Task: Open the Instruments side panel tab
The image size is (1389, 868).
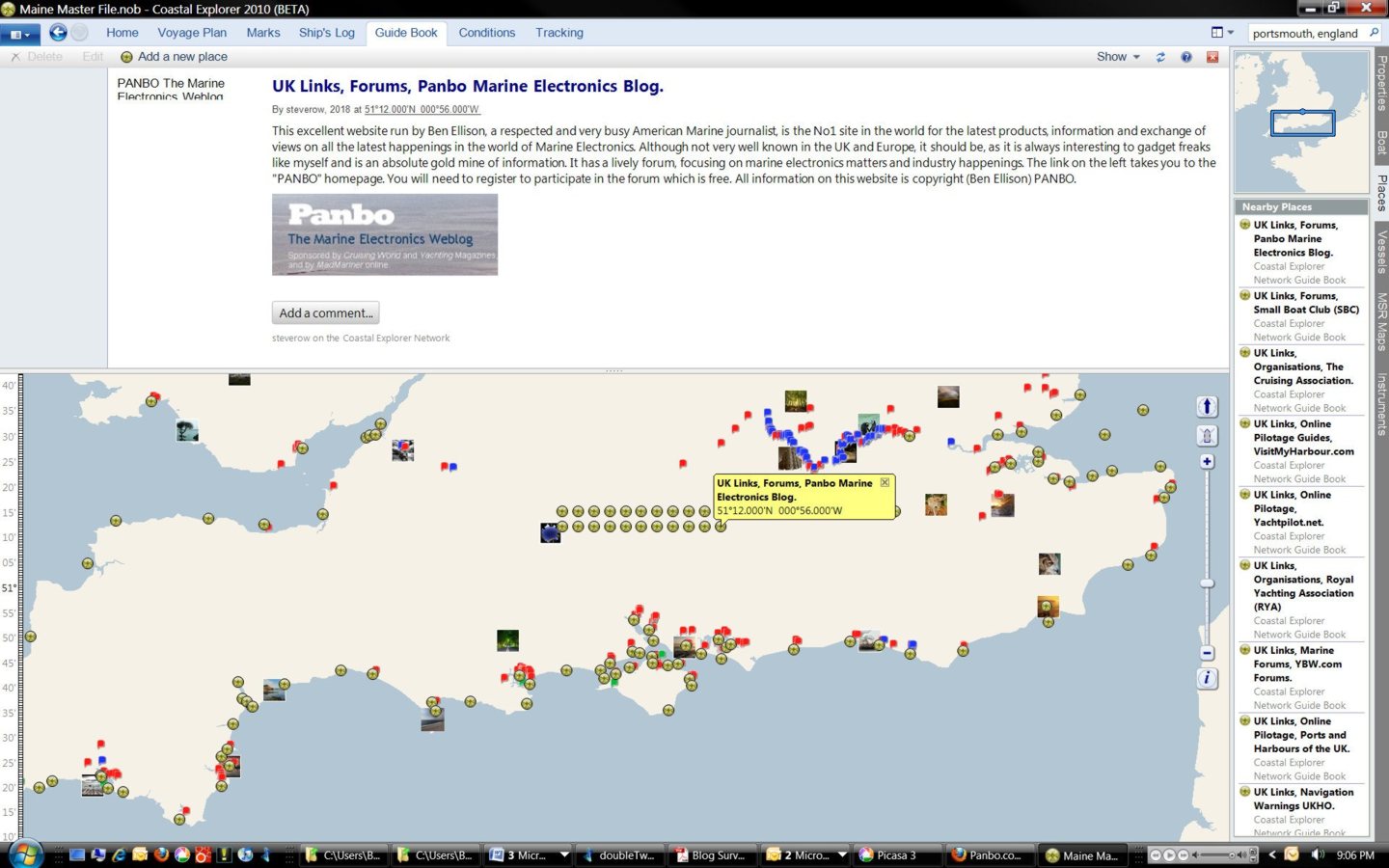Action: click(x=1381, y=403)
